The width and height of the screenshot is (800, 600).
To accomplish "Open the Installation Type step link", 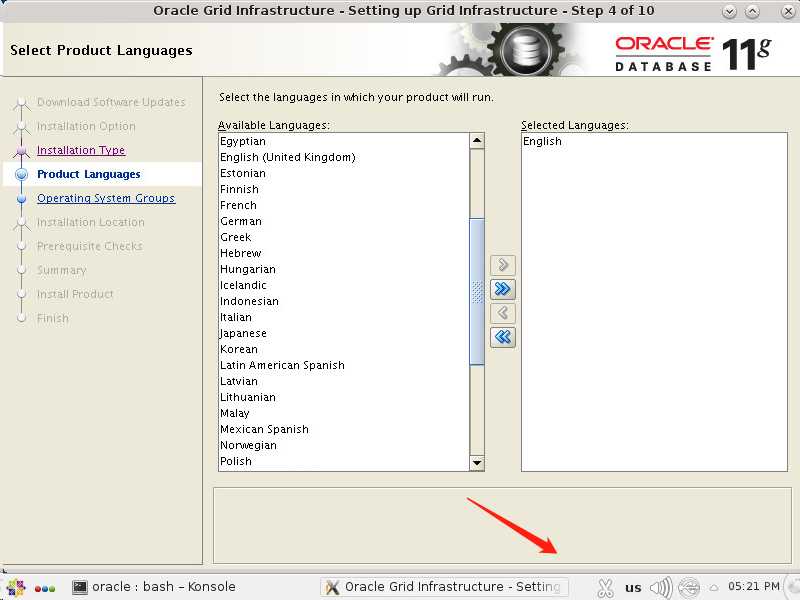I will pyautogui.click(x=81, y=150).
